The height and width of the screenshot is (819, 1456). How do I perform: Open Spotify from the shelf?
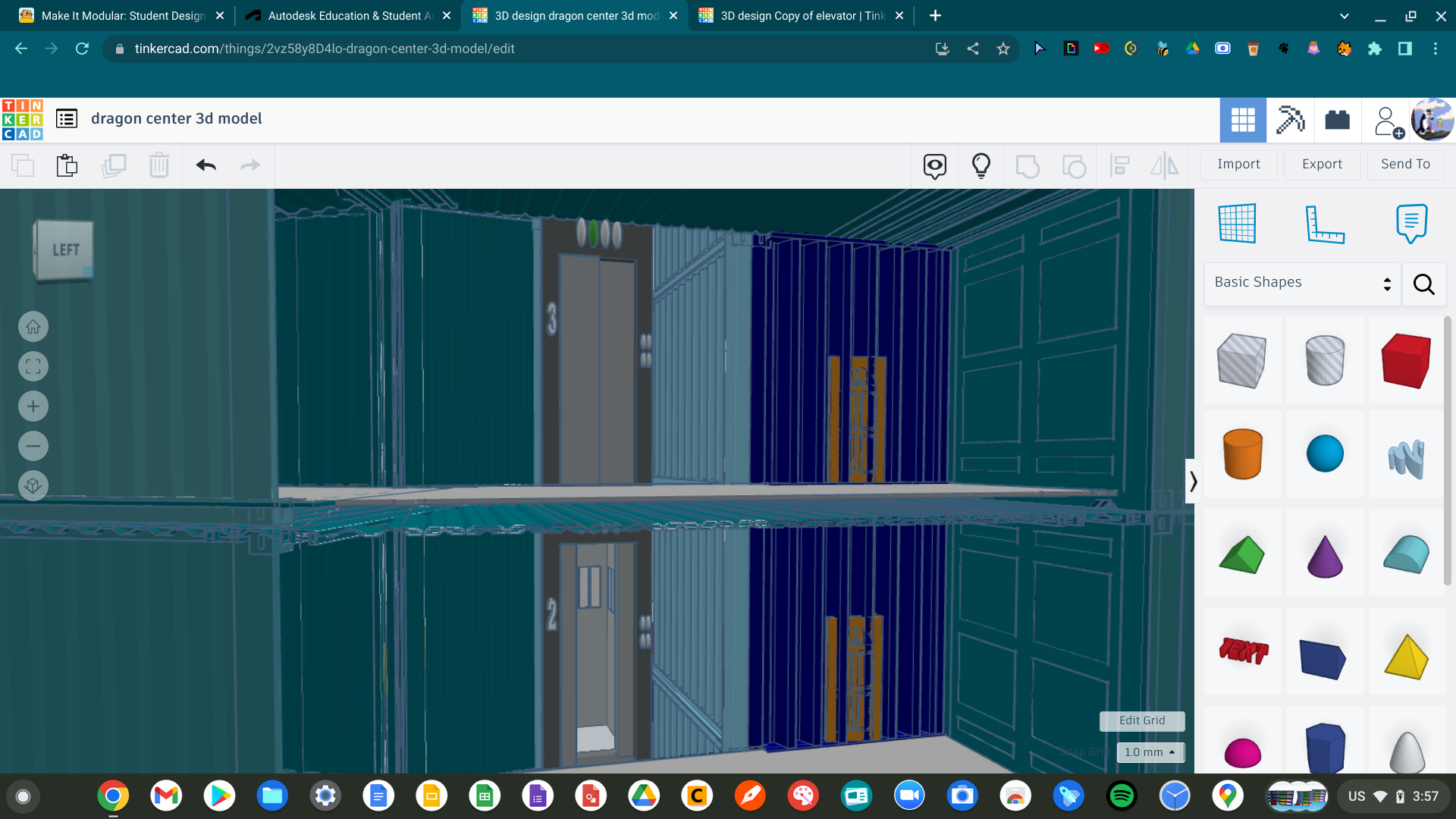click(x=1122, y=796)
